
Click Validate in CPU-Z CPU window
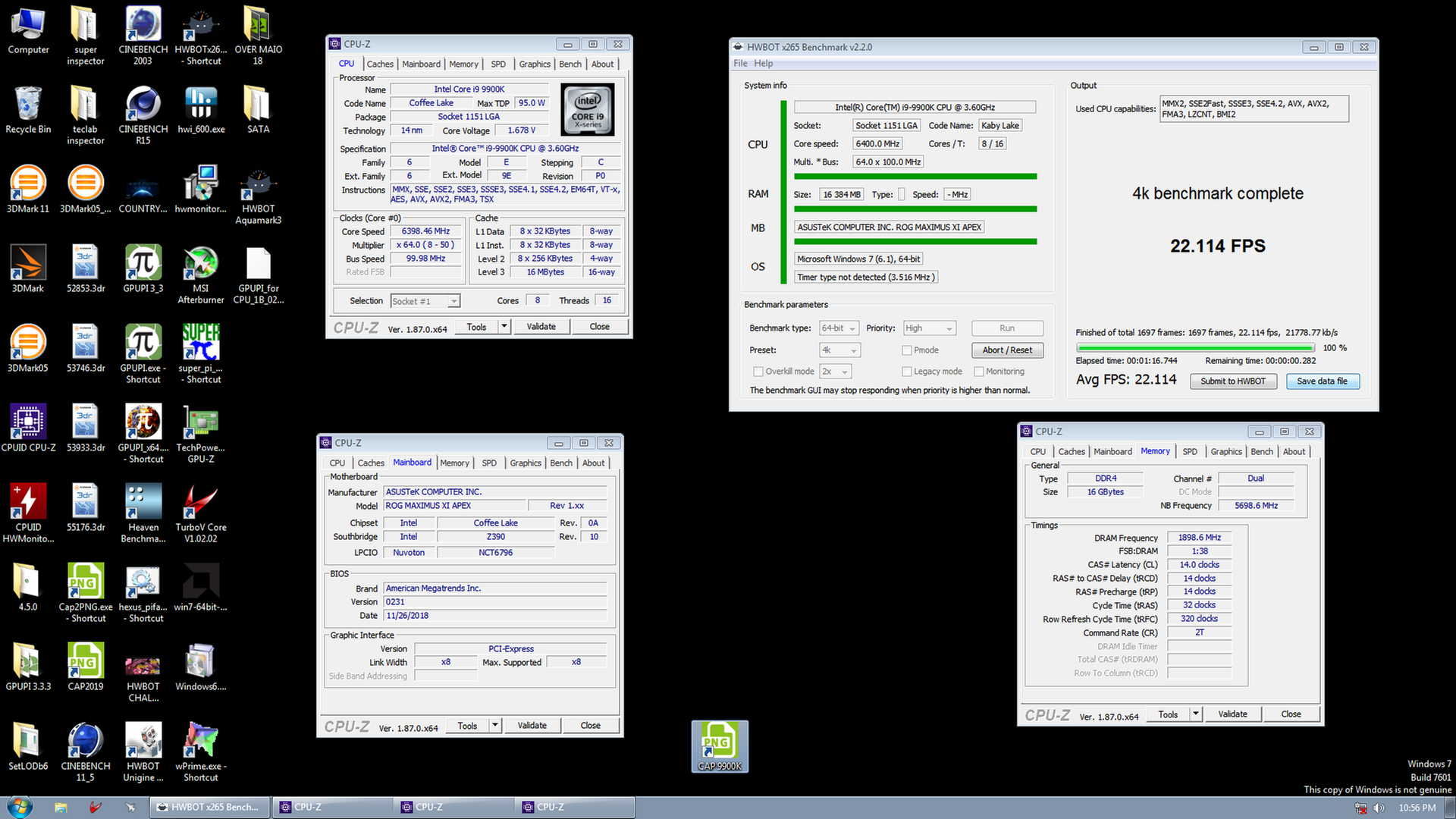tap(541, 327)
